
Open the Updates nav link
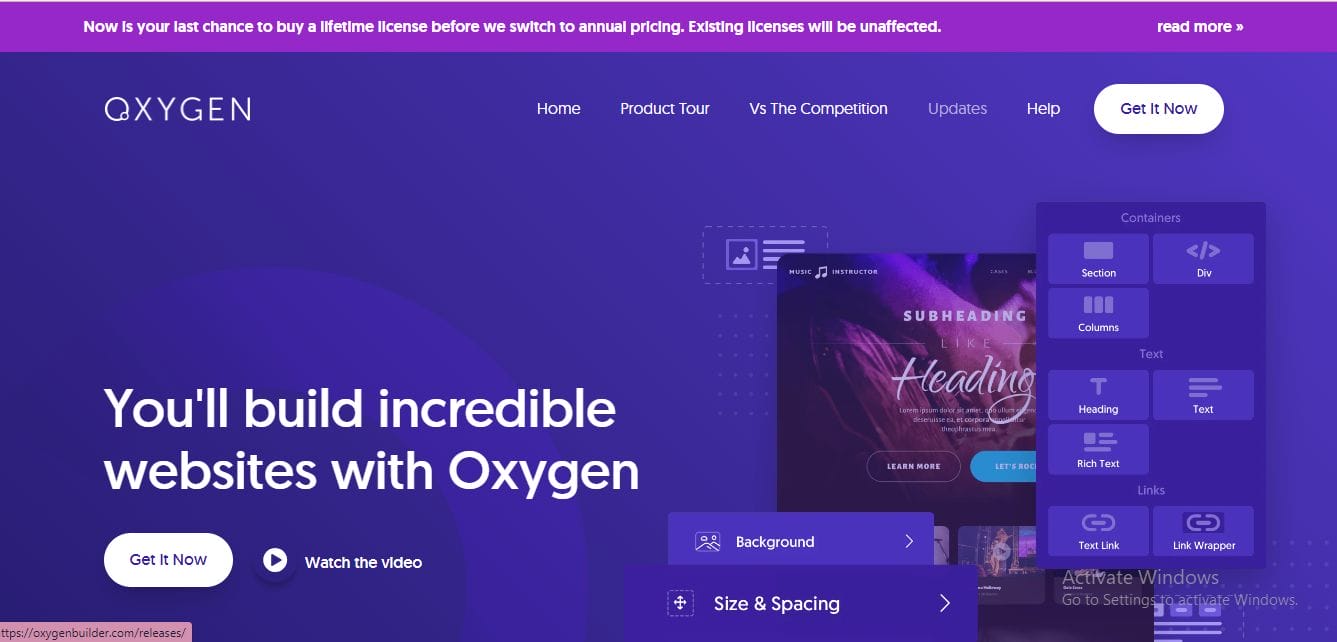point(957,109)
